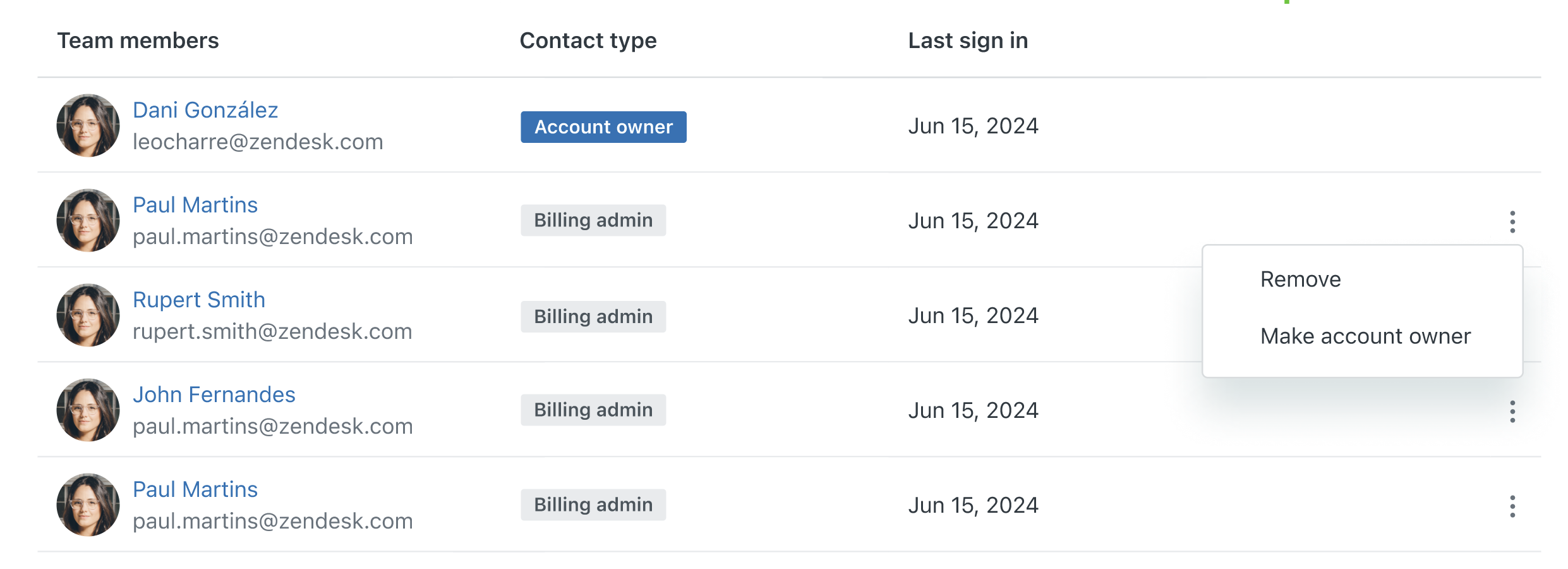Choose Make account owner menu option
Image resolution: width=1568 pixels, height=569 pixels.
[1365, 336]
